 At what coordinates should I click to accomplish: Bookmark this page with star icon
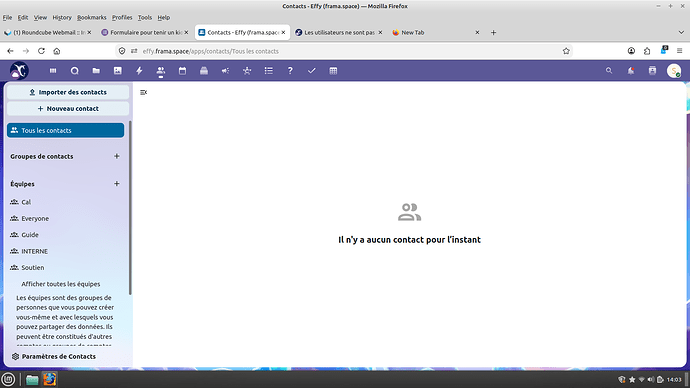click(x=566, y=51)
